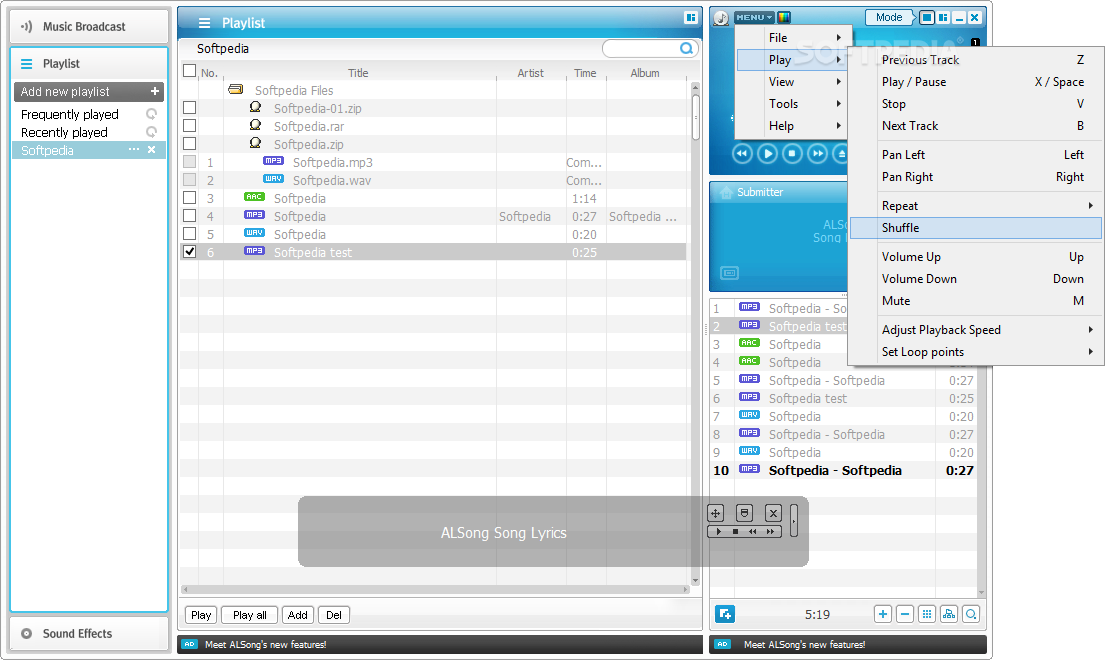Check the box for track 3 Softpedia AAC
Image resolution: width=1105 pixels, height=660 pixels.
coord(190,197)
